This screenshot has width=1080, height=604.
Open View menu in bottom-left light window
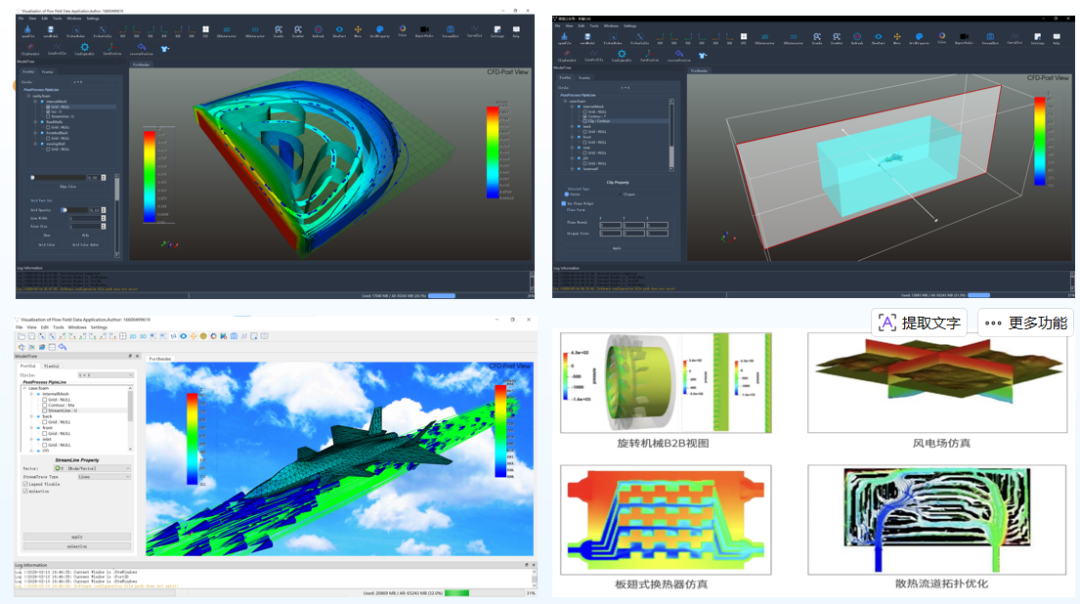32,327
